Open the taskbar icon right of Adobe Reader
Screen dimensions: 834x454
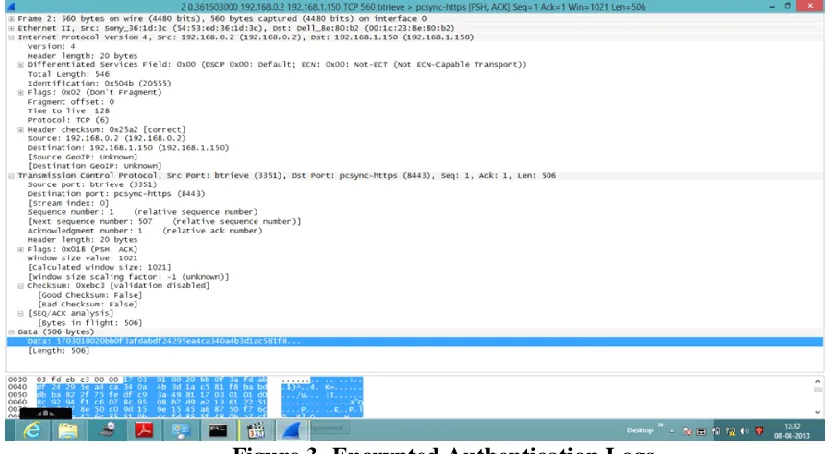[x=181, y=430]
